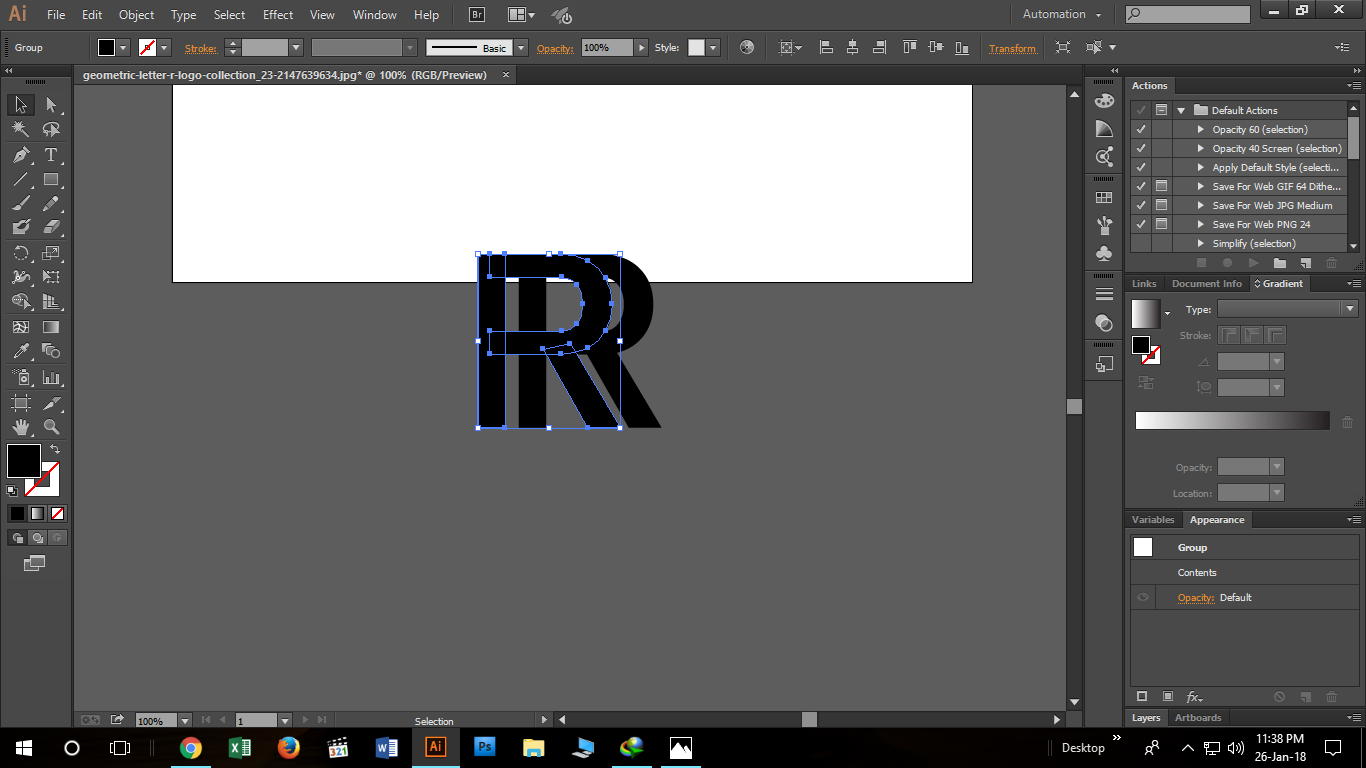Open the Swatches panel icon in dock
1366x768 pixels.
tap(1104, 198)
